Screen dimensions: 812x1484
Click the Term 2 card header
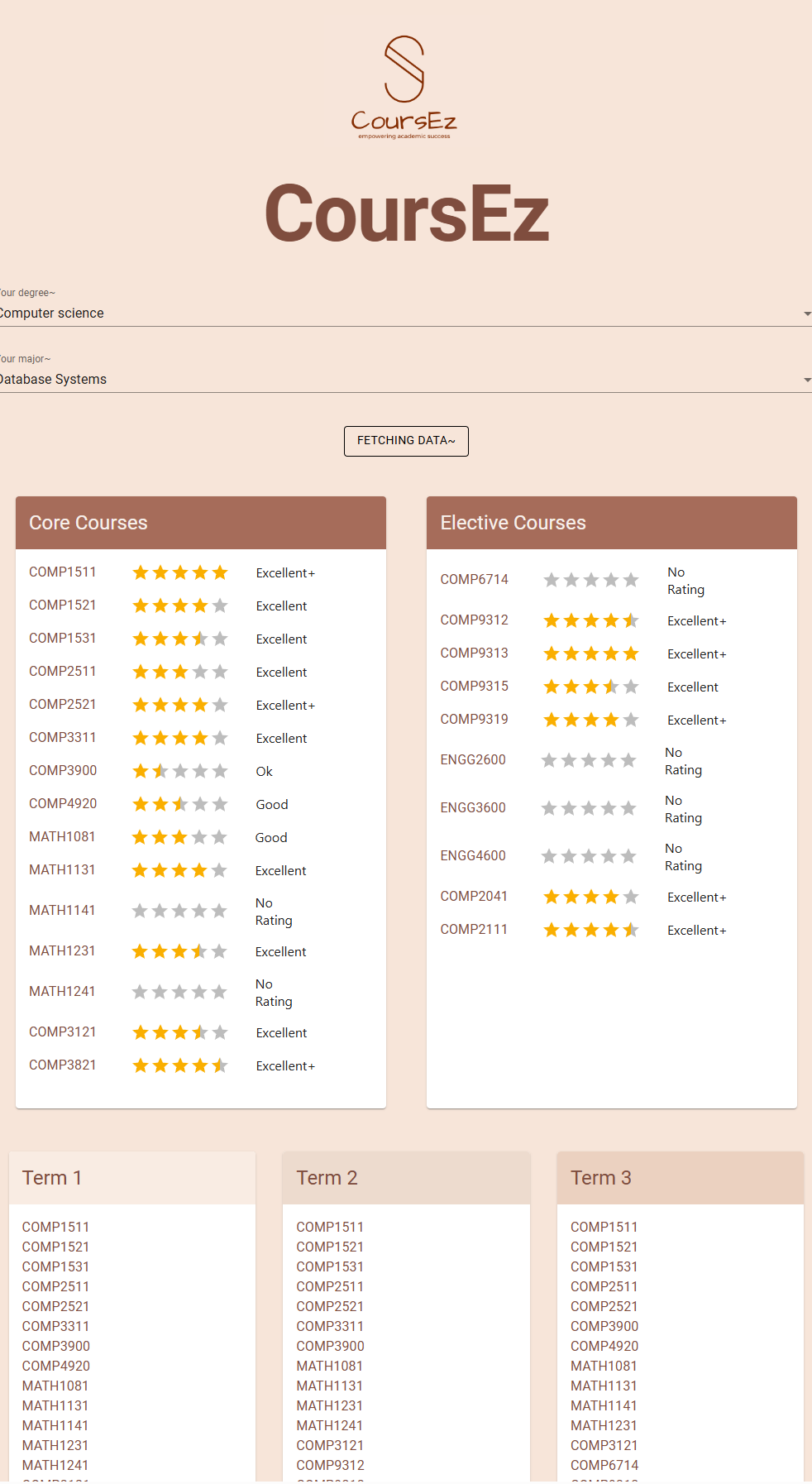(406, 1178)
